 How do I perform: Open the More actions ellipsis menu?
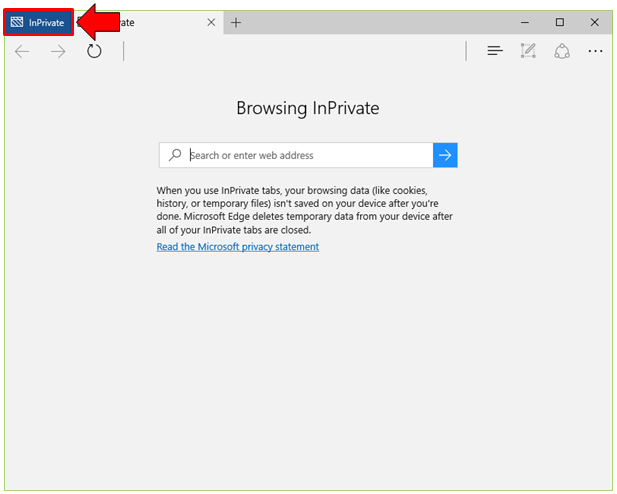(596, 51)
